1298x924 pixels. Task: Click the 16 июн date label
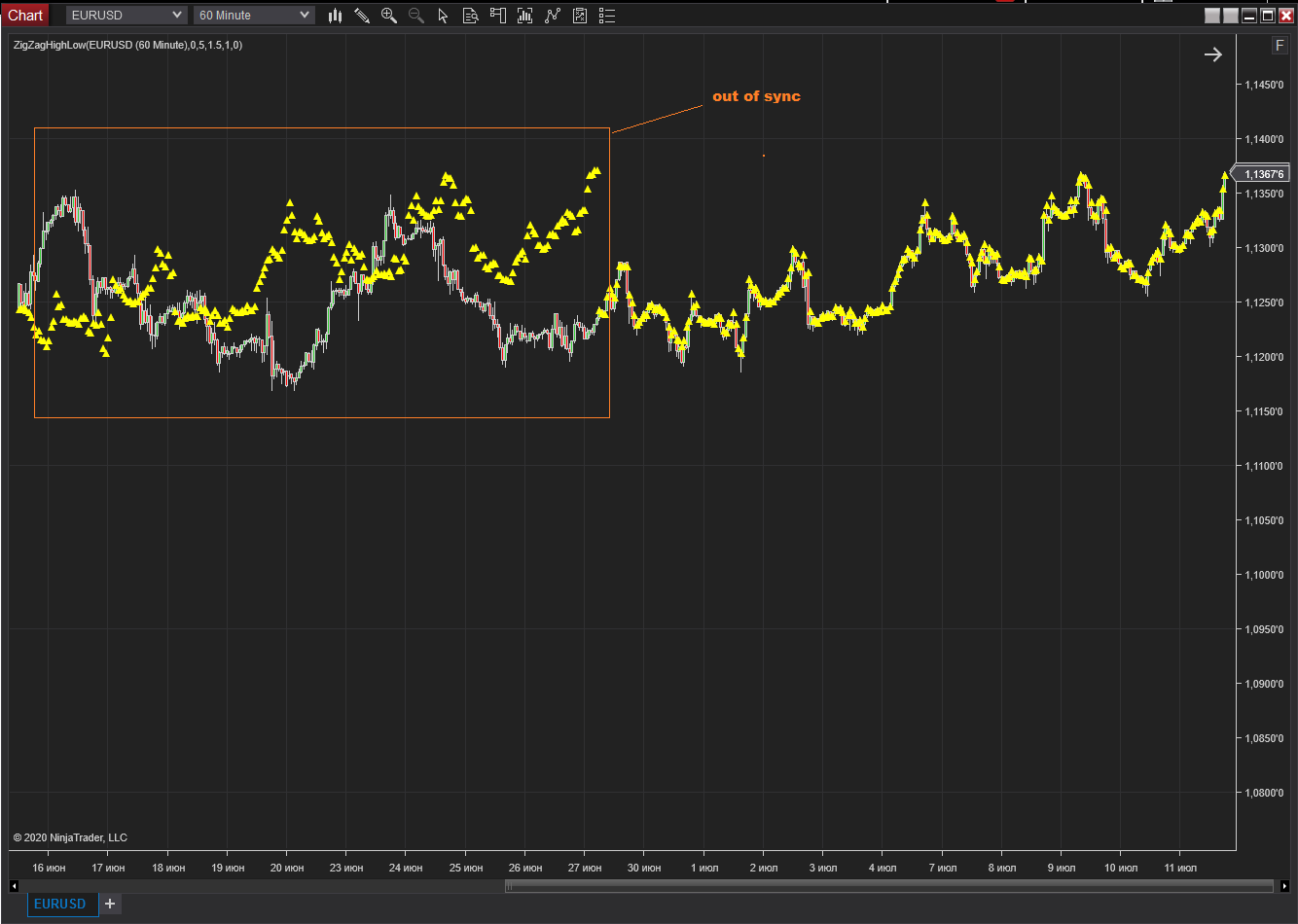tap(49, 868)
